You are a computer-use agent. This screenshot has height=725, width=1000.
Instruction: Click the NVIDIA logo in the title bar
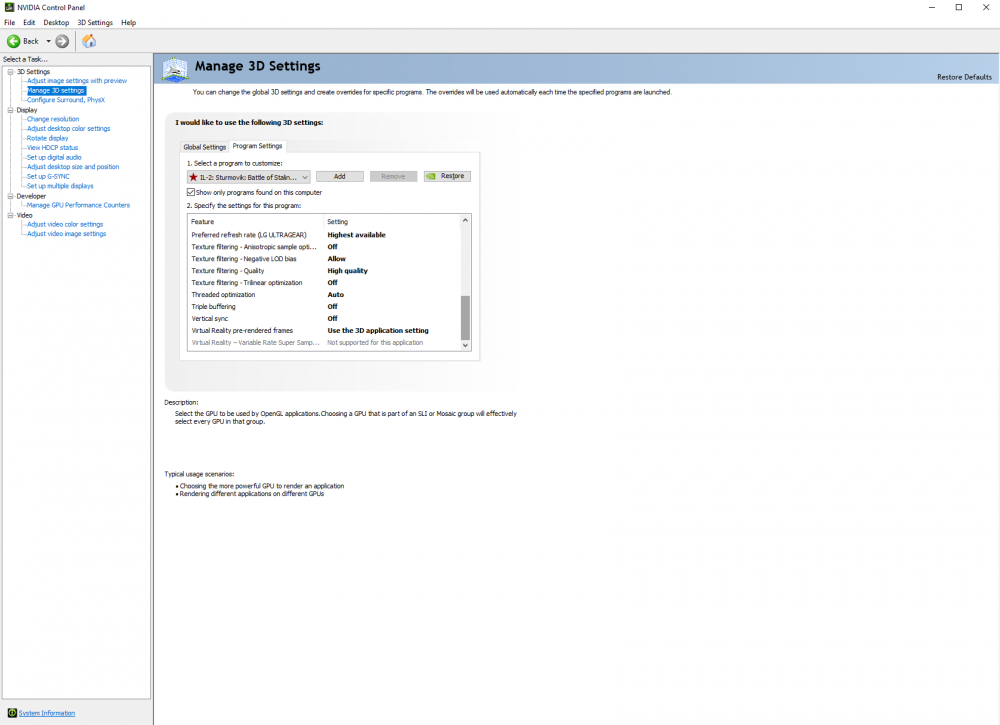point(8,7)
